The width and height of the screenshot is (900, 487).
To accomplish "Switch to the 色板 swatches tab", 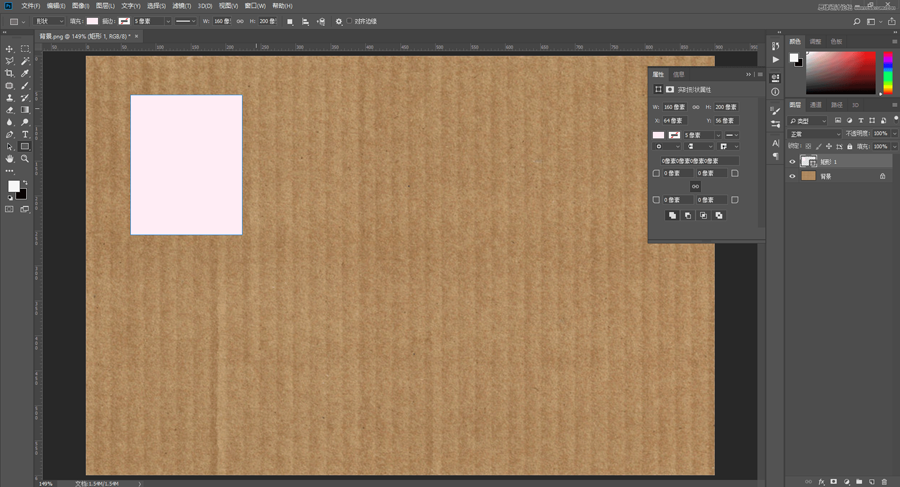I will click(x=836, y=41).
